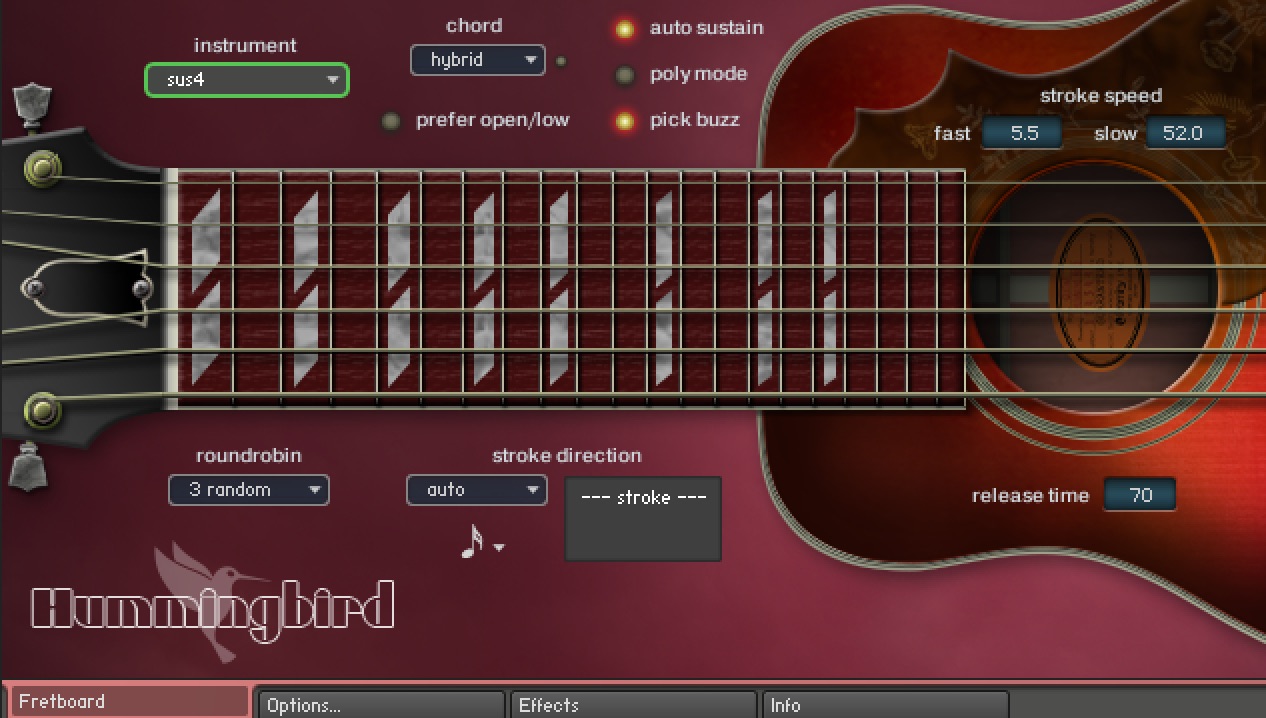The height and width of the screenshot is (718, 1266).
Task: Open the stroke direction auto dropdown
Action: click(x=477, y=490)
